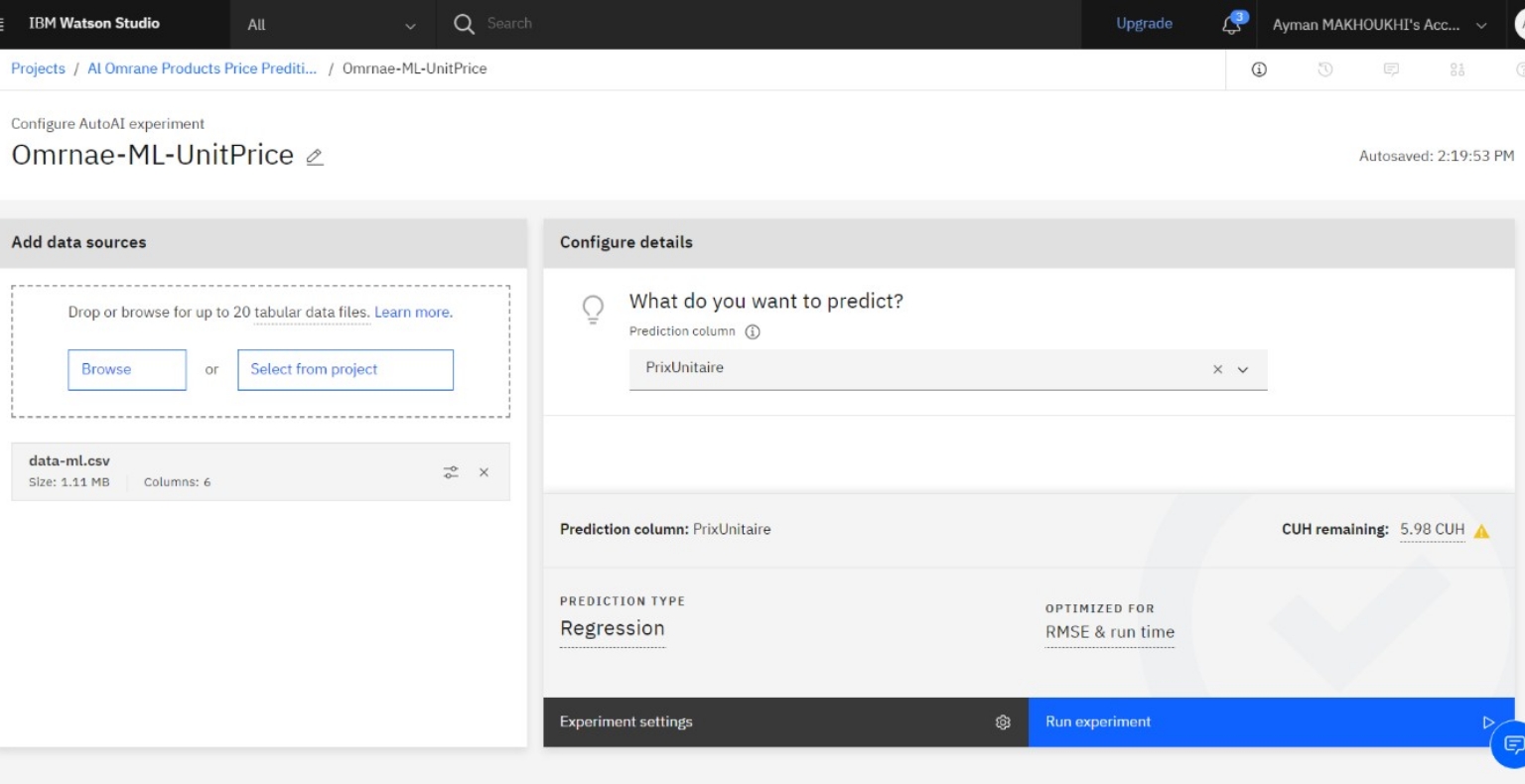Viewport: 1525px width, 784px height.
Task: Open the All search scope dropdown
Action: [x=332, y=25]
